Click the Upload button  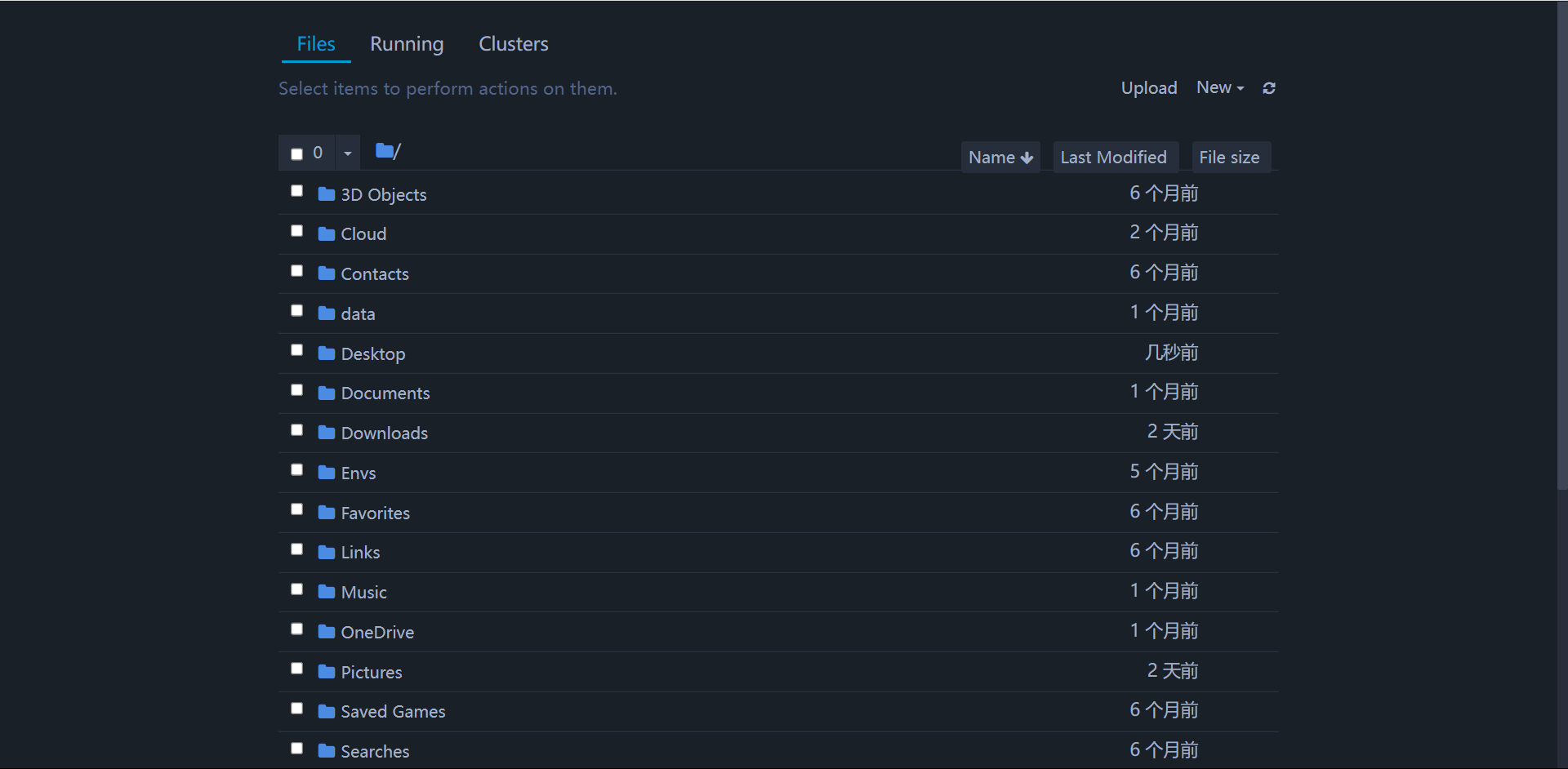click(1148, 87)
